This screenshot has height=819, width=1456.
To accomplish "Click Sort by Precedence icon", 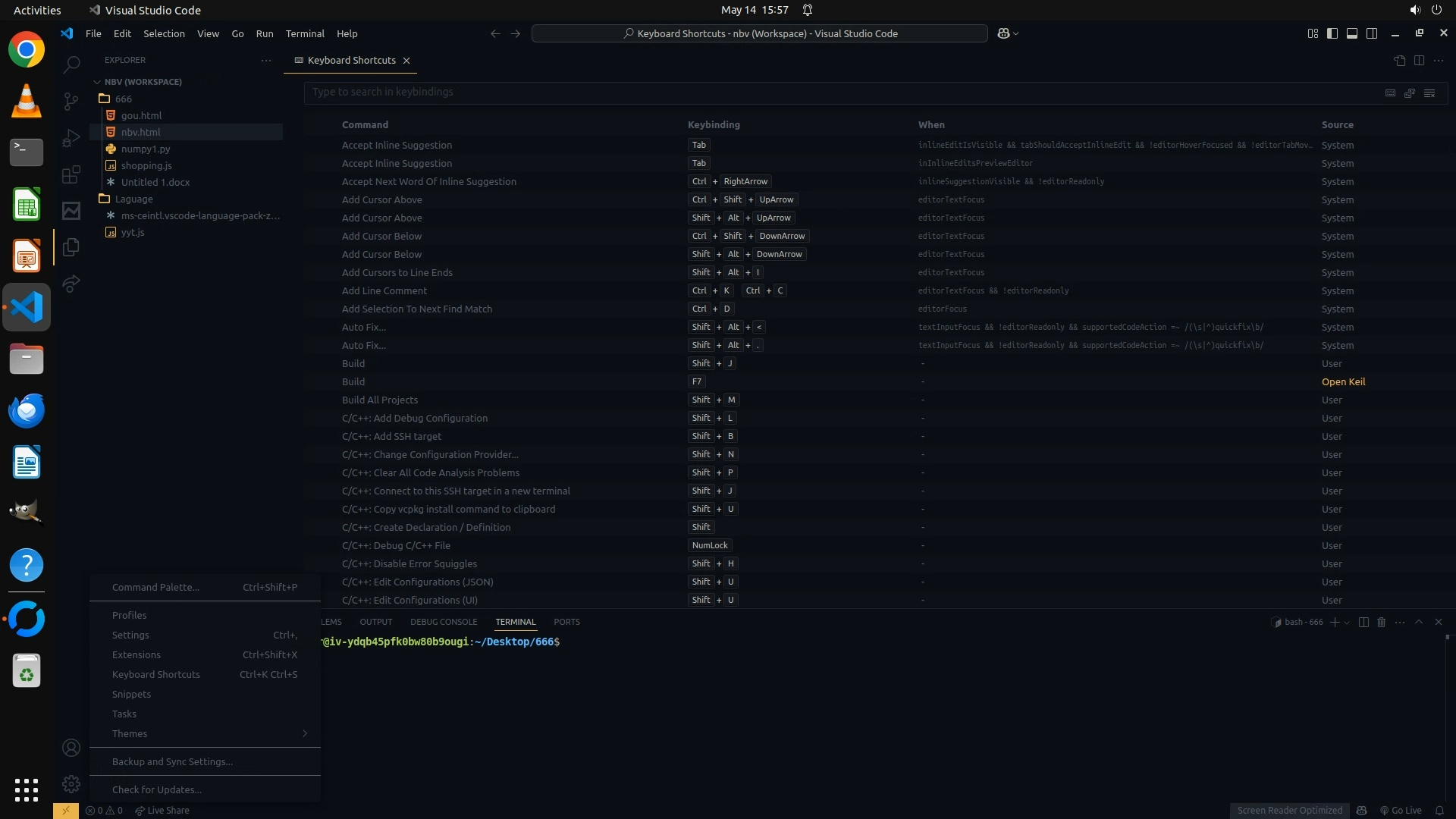I will (1410, 93).
